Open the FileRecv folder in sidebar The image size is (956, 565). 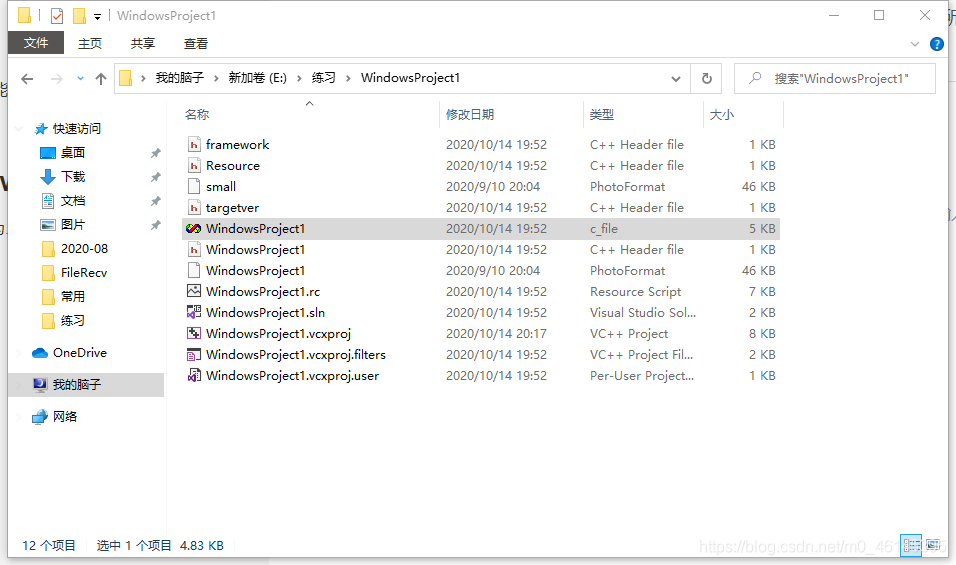pos(84,272)
